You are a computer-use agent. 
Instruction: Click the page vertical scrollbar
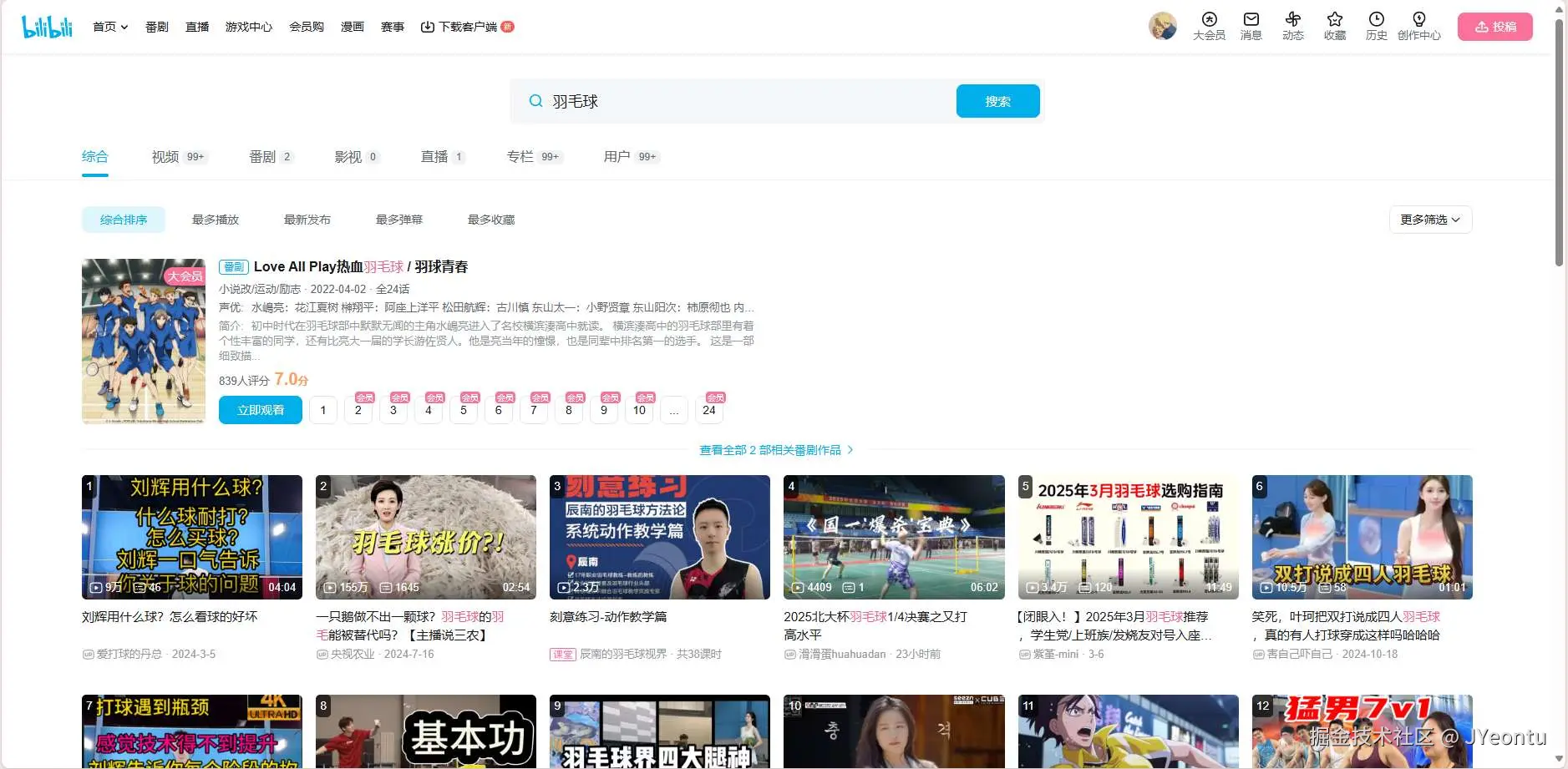pos(1559,142)
